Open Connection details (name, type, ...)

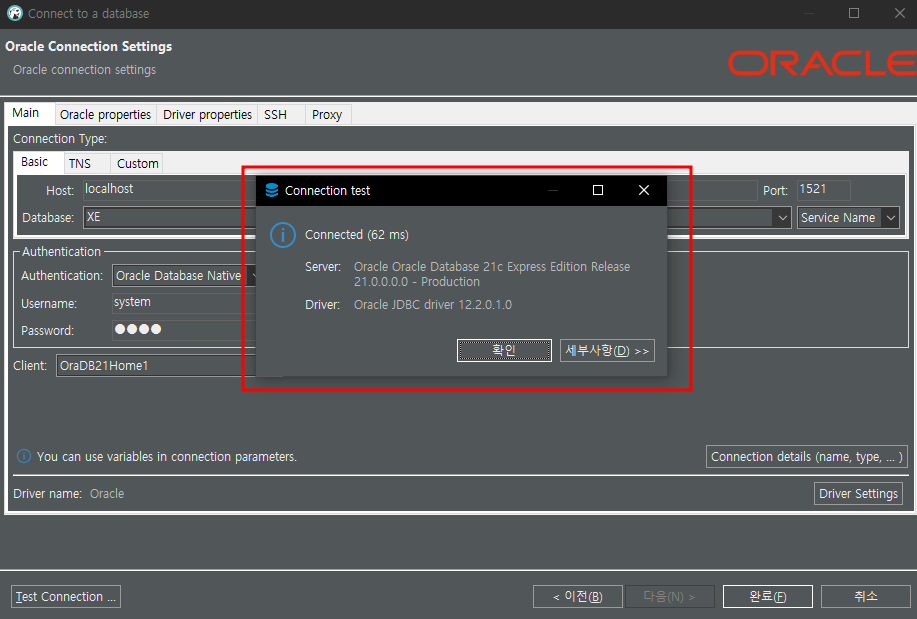(x=806, y=457)
